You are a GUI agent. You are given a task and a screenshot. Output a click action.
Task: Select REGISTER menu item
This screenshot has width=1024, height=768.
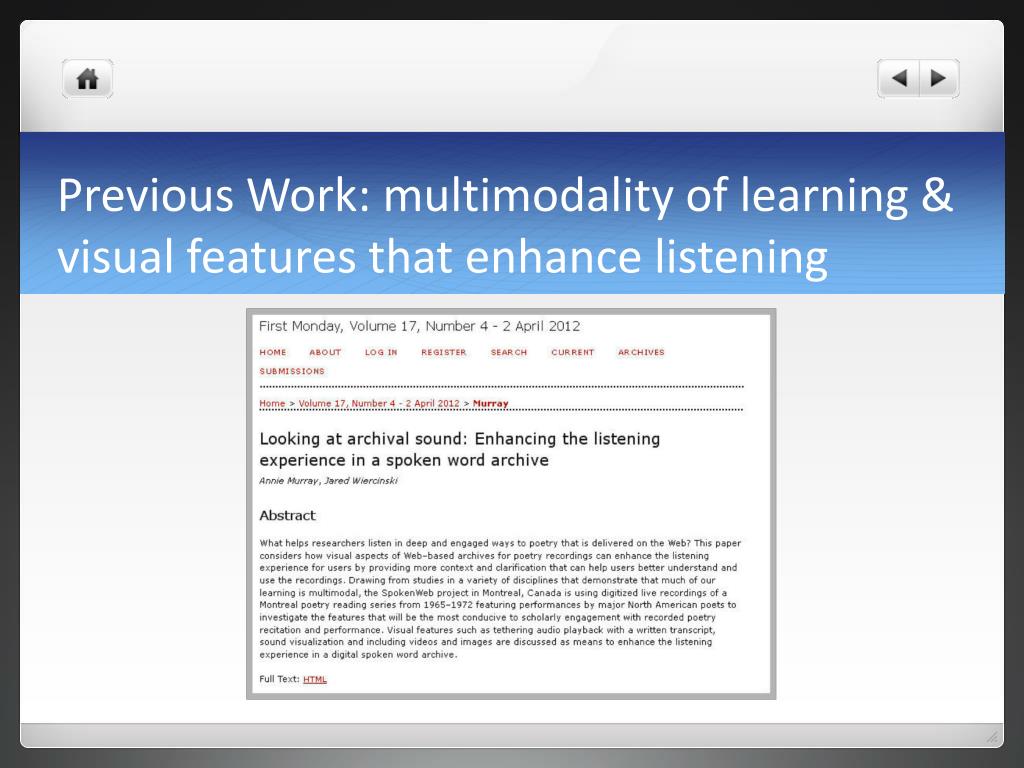[443, 352]
